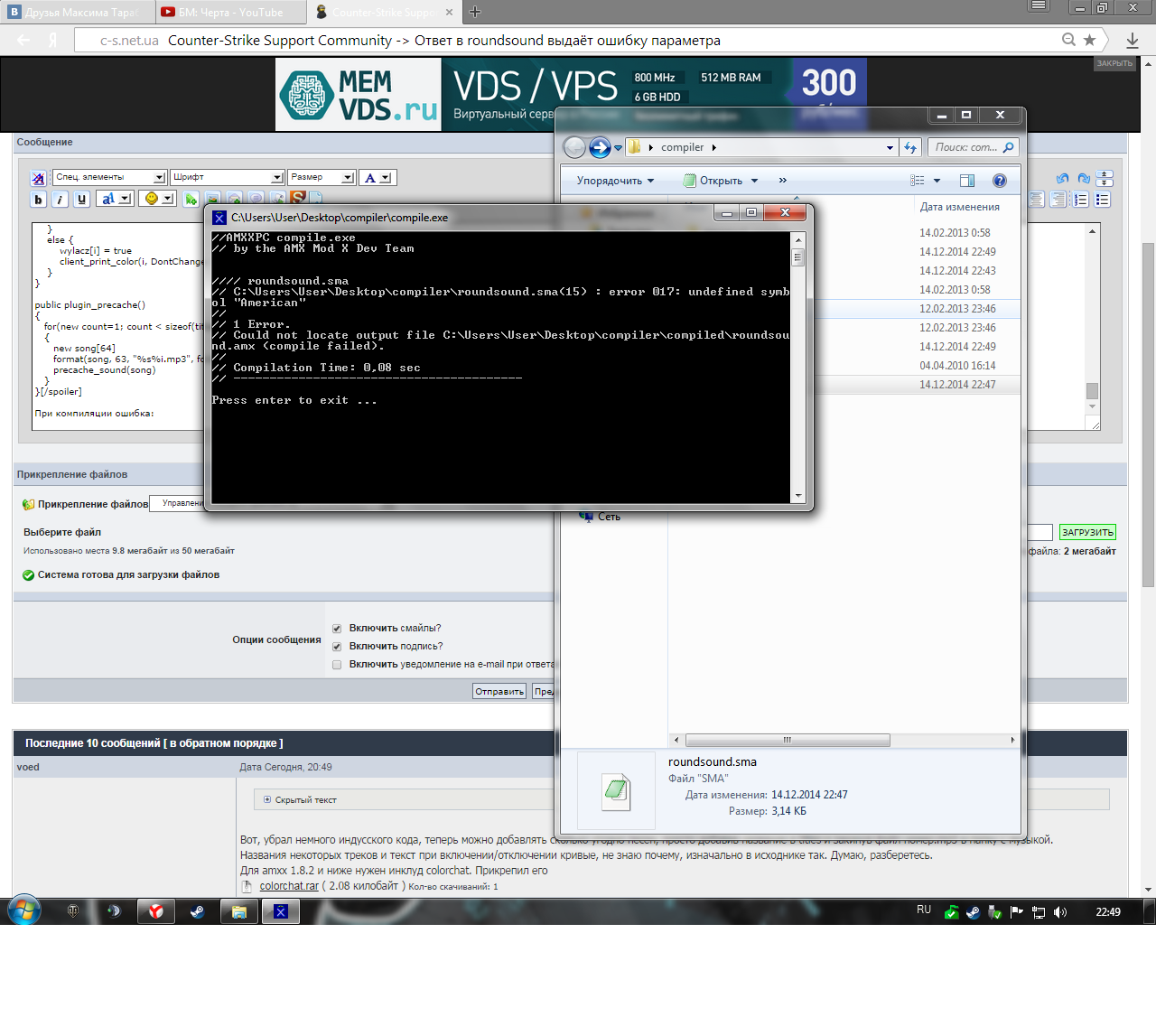Toggle underline formatting in message editor
The height and width of the screenshot is (1036, 1156).
[x=81, y=200]
